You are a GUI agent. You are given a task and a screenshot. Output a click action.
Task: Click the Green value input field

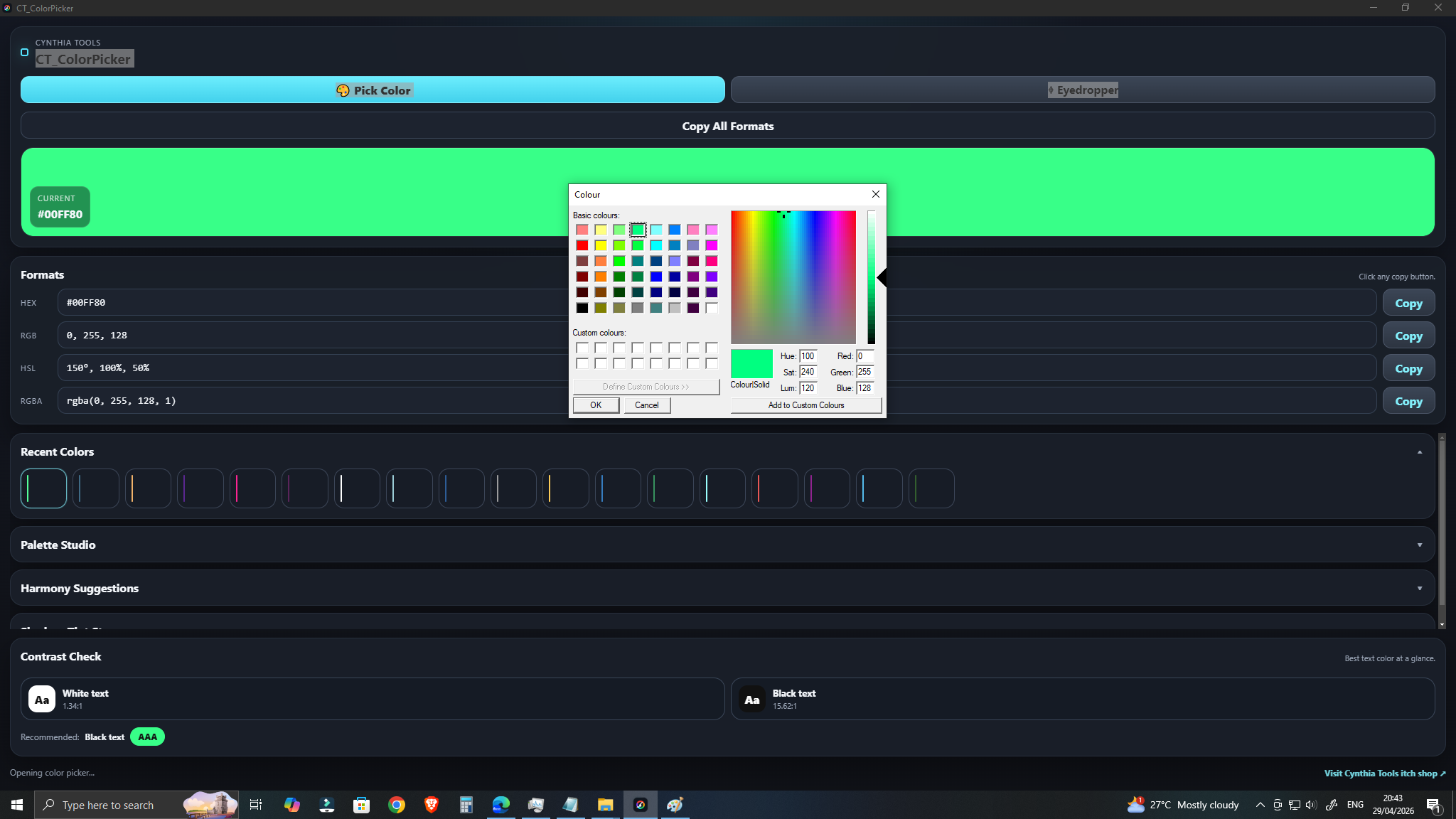(865, 372)
